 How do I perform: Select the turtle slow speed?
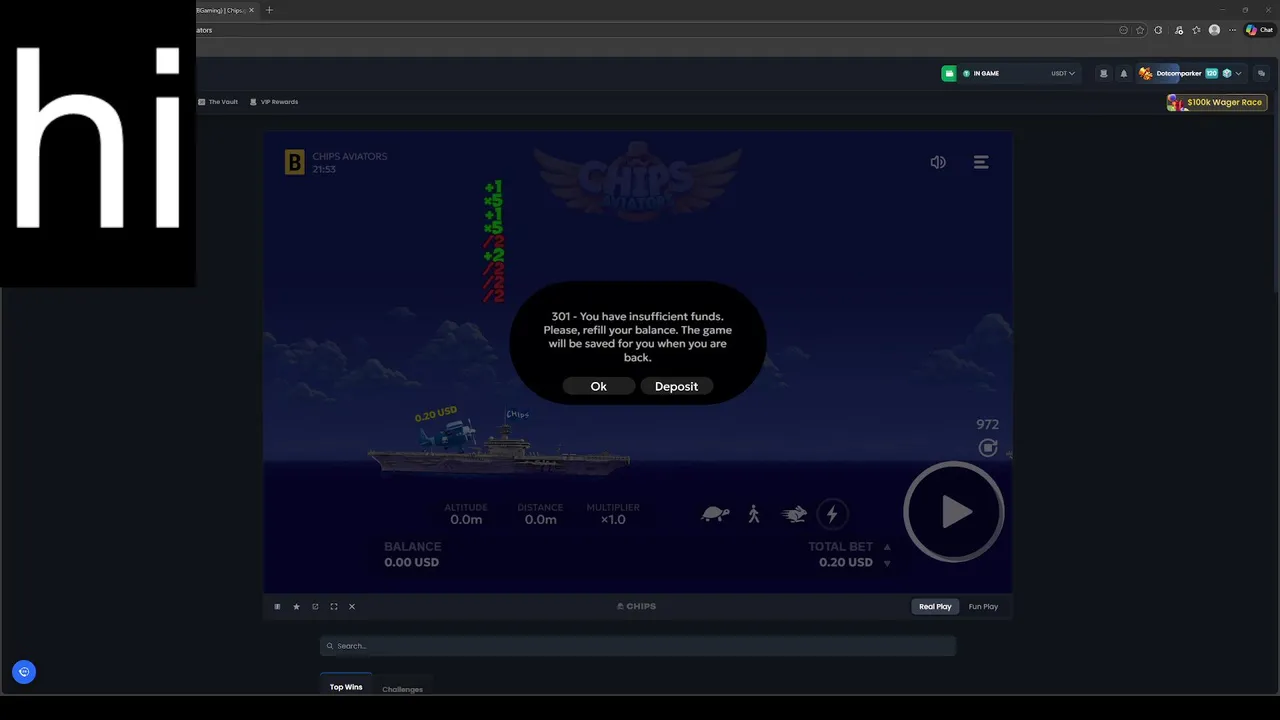pos(715,514)
